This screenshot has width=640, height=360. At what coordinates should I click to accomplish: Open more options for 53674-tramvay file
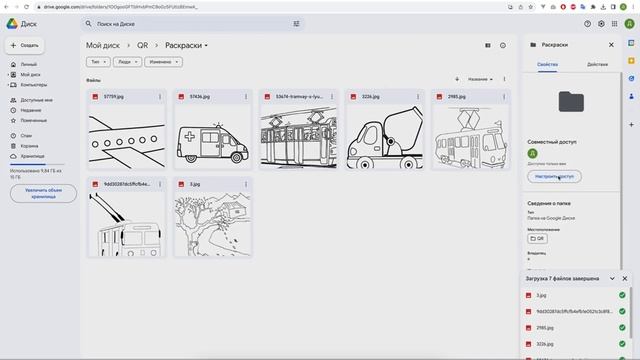click(x=332, y=97)
